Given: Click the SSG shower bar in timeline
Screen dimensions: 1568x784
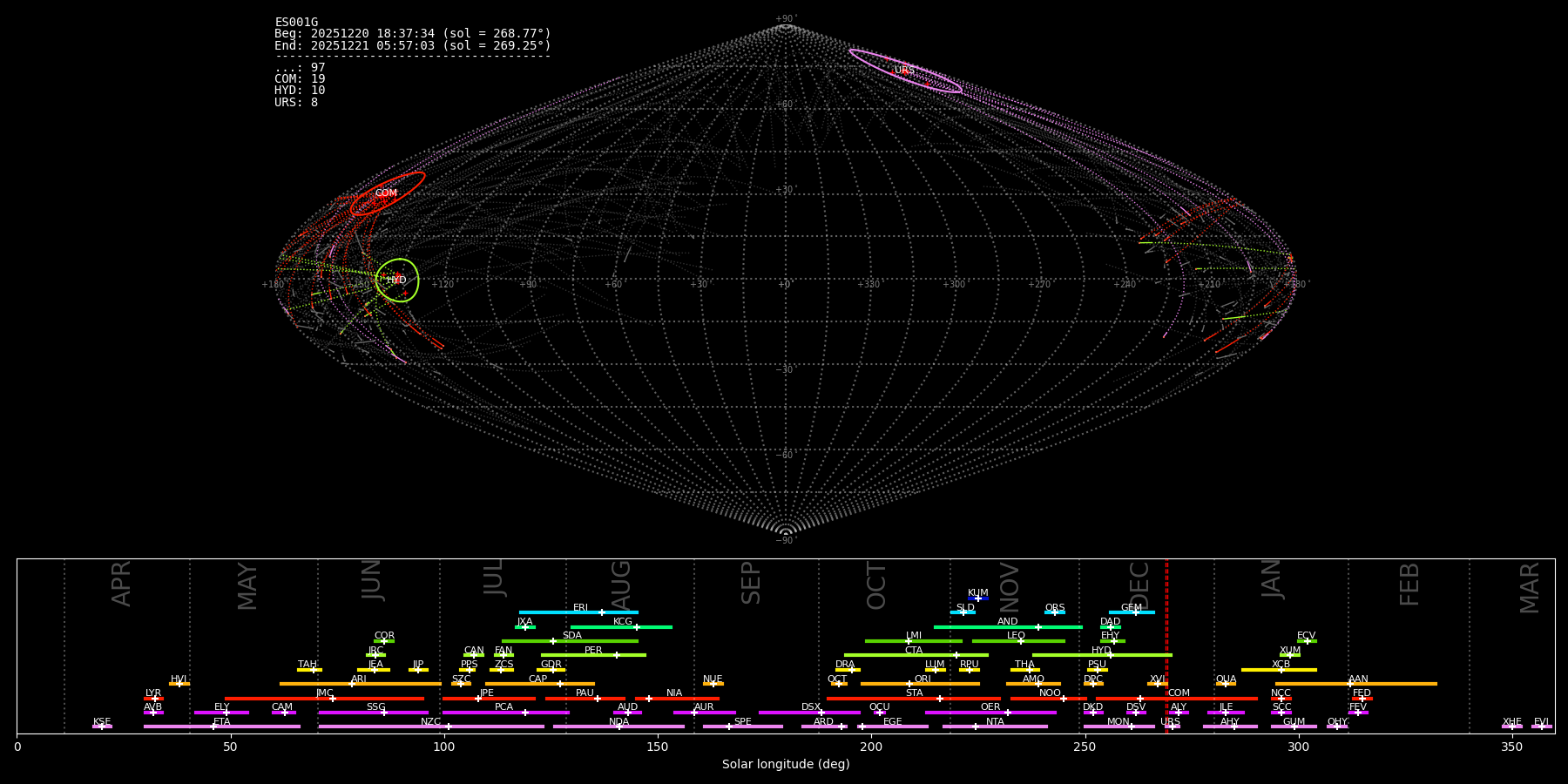Looking at the screenshot, I should (x=373, y=713).
